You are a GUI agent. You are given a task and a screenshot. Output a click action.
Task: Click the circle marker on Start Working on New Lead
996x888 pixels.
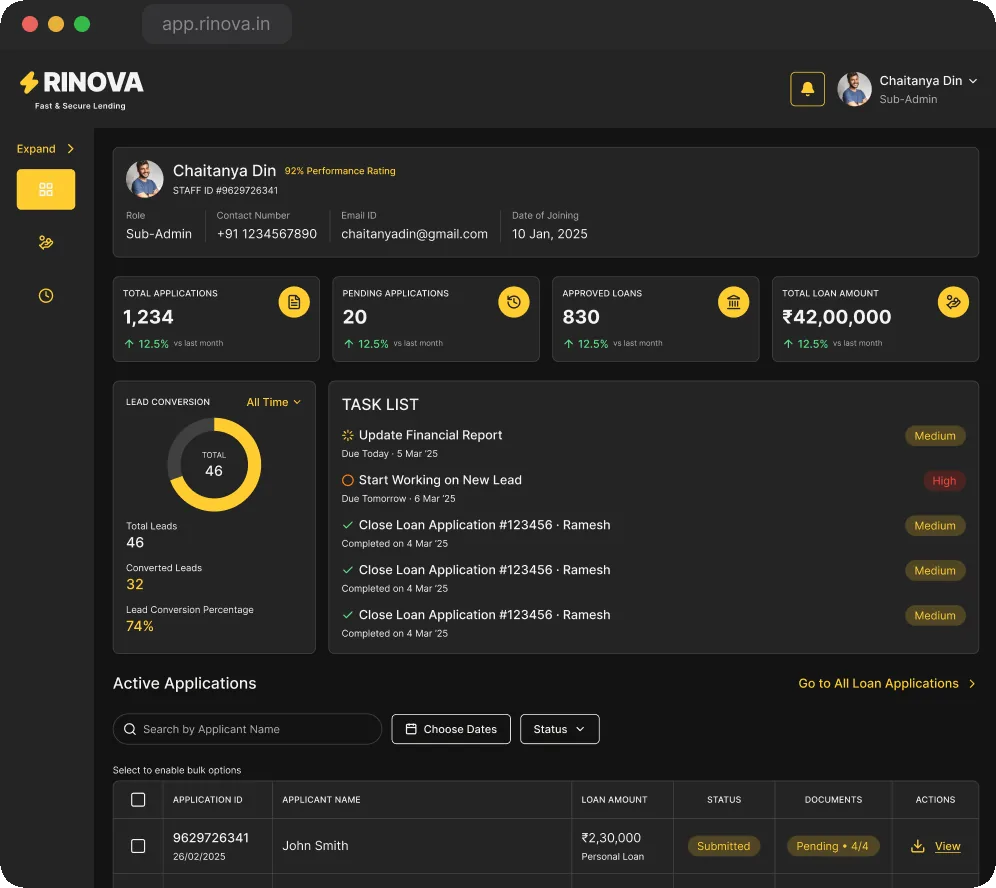[x=347, y=480]
